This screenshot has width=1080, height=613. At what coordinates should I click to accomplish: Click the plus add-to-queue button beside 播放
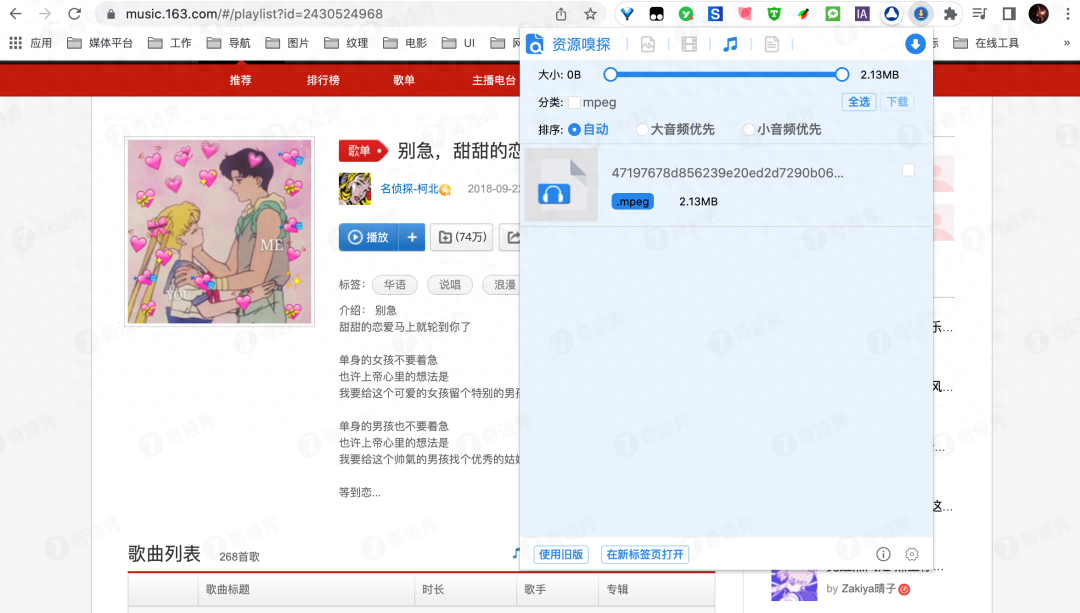point(412,237)
